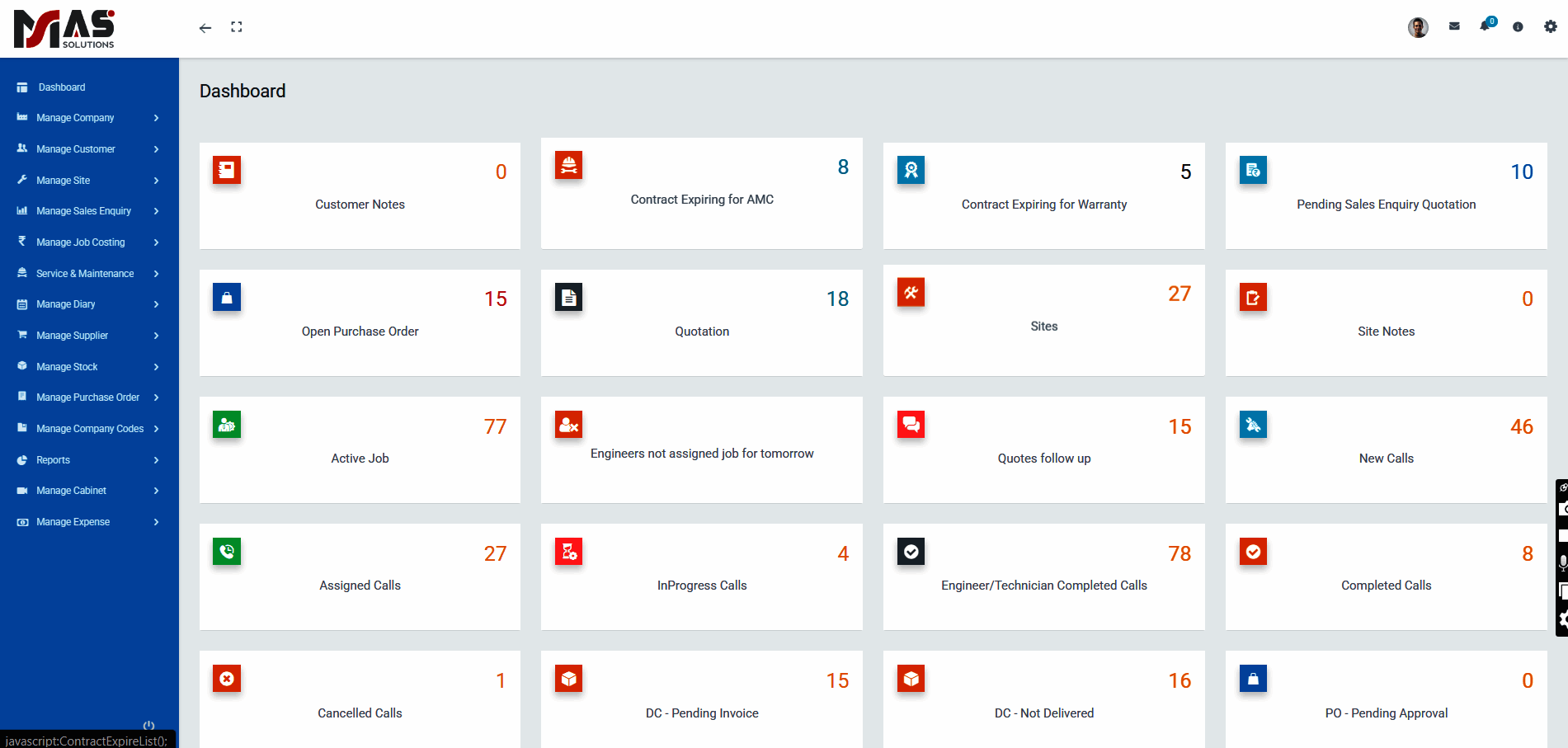This screenshot has width=1568, height=748.
Task: Click the Engineers not assigned icon
Action: [x=569, y=426]
